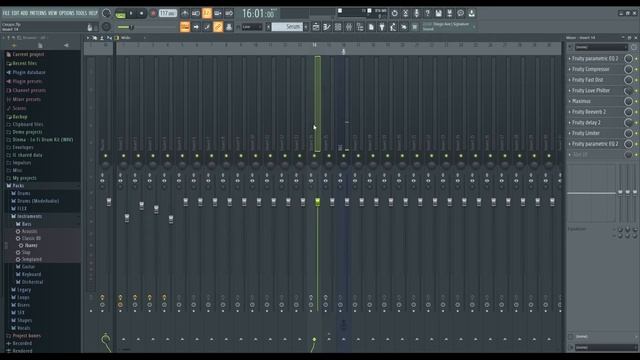640x360 pixels.
Task: Toggle wait for input before recording
Action: coord(196,13)
